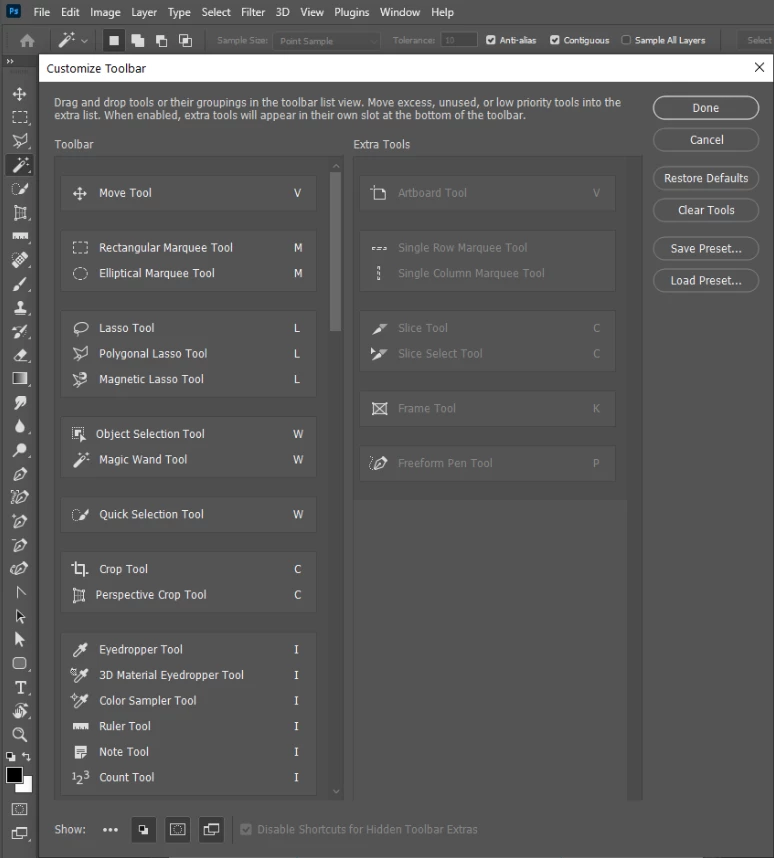The height and width of the screenshot is (858, 774).
Task: Toggle Disable Shortcuts for Hidden Toolbar Extras
Action: pos(246,830)
